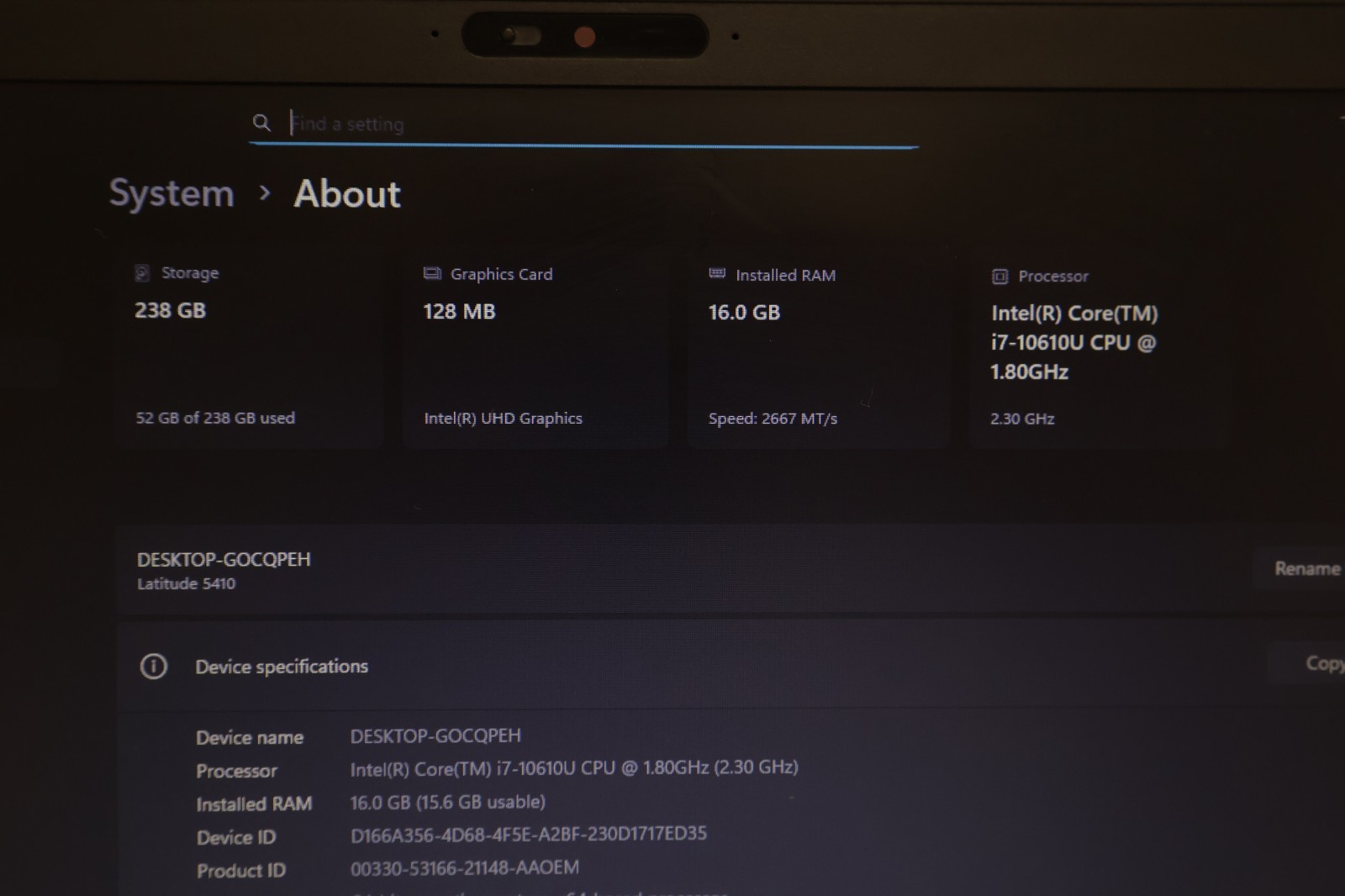Select the Product ID value 00330-53166-21148-AAOEM
Image resolution: width=1345 pixels, height=896 pixels.
click(465, 867)
